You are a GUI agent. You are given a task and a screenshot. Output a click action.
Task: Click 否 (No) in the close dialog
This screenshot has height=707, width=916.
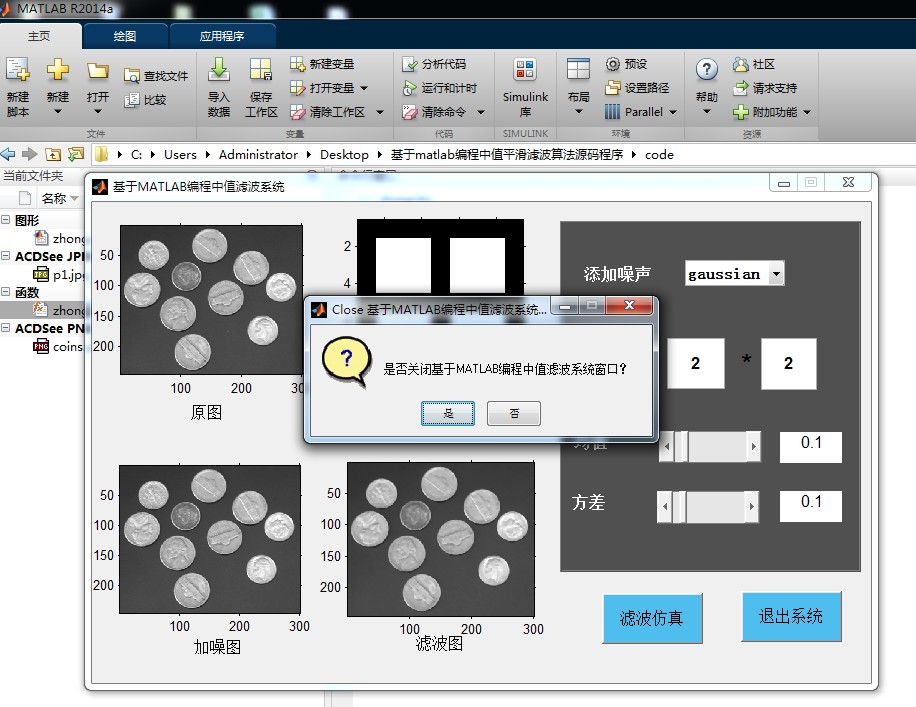pyautogui.click(x=514, y=414)
